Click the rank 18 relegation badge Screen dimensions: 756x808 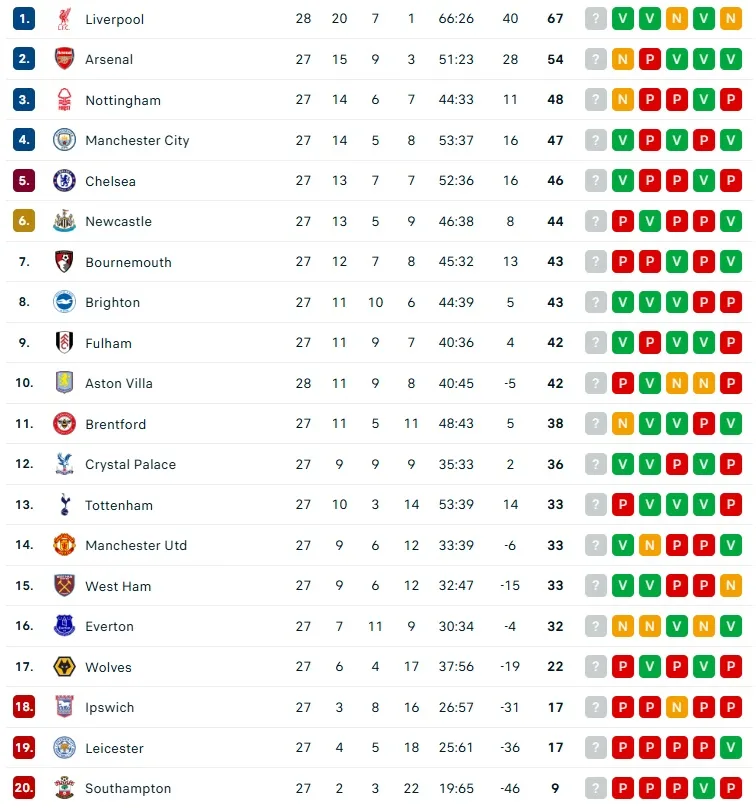point(24,707)
